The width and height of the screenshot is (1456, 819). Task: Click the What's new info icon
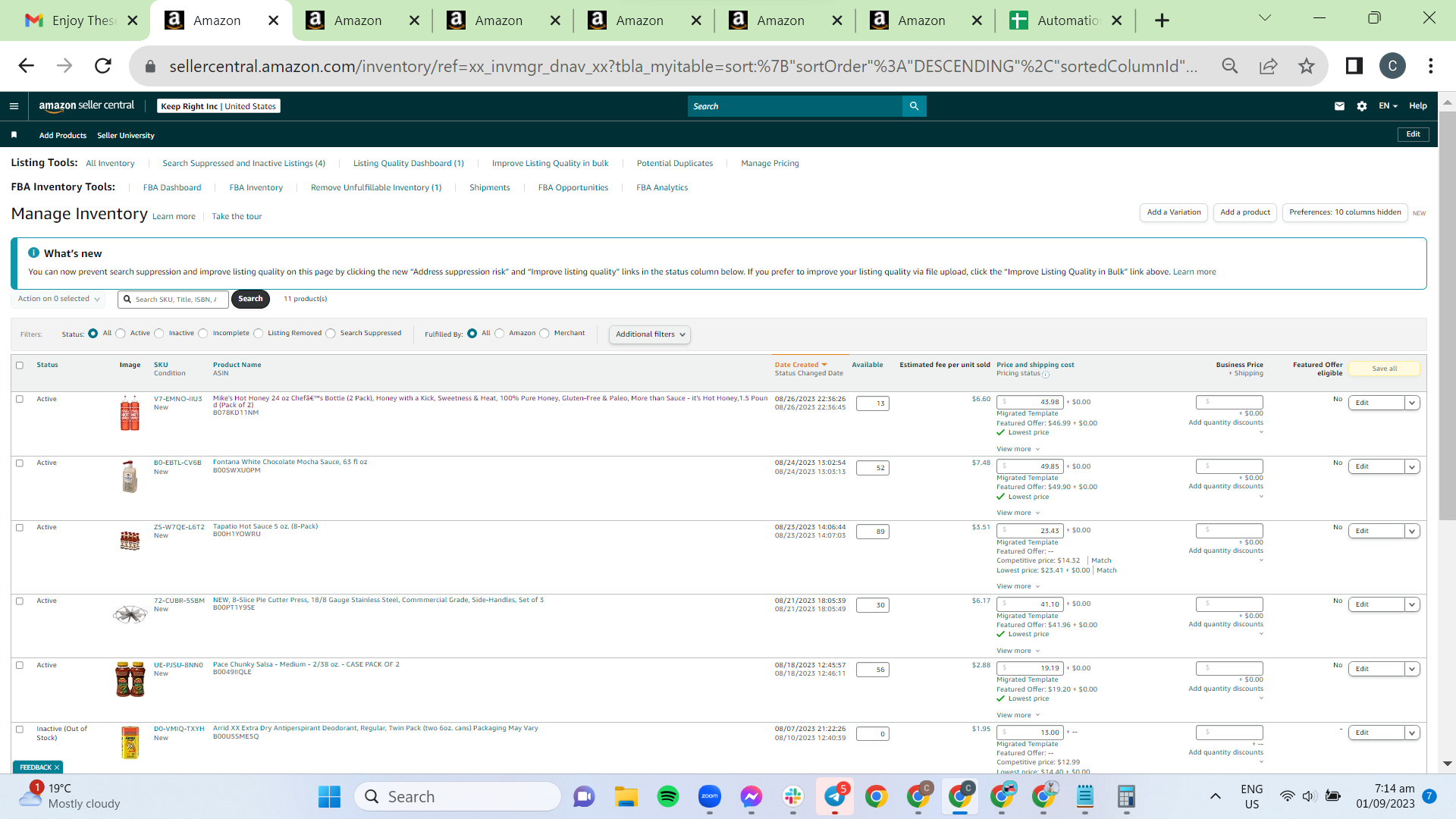33,253
